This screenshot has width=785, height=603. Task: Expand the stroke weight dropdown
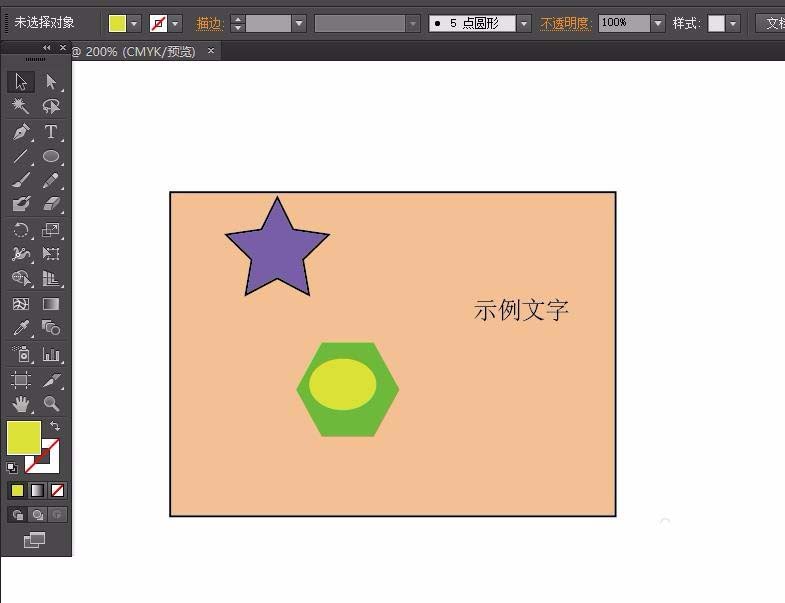pyautogui.click(x=299, y=24)
